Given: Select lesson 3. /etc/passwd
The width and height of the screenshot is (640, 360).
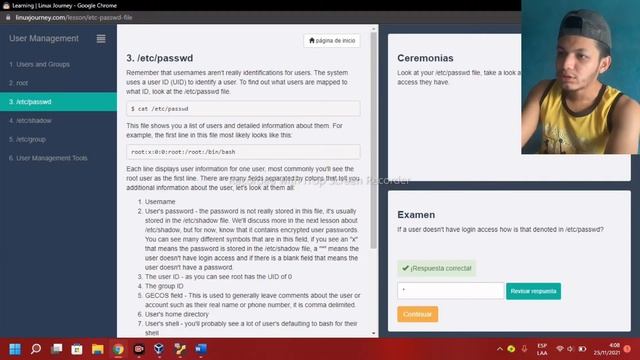Looking at the screenshot, I should (58, 102).
